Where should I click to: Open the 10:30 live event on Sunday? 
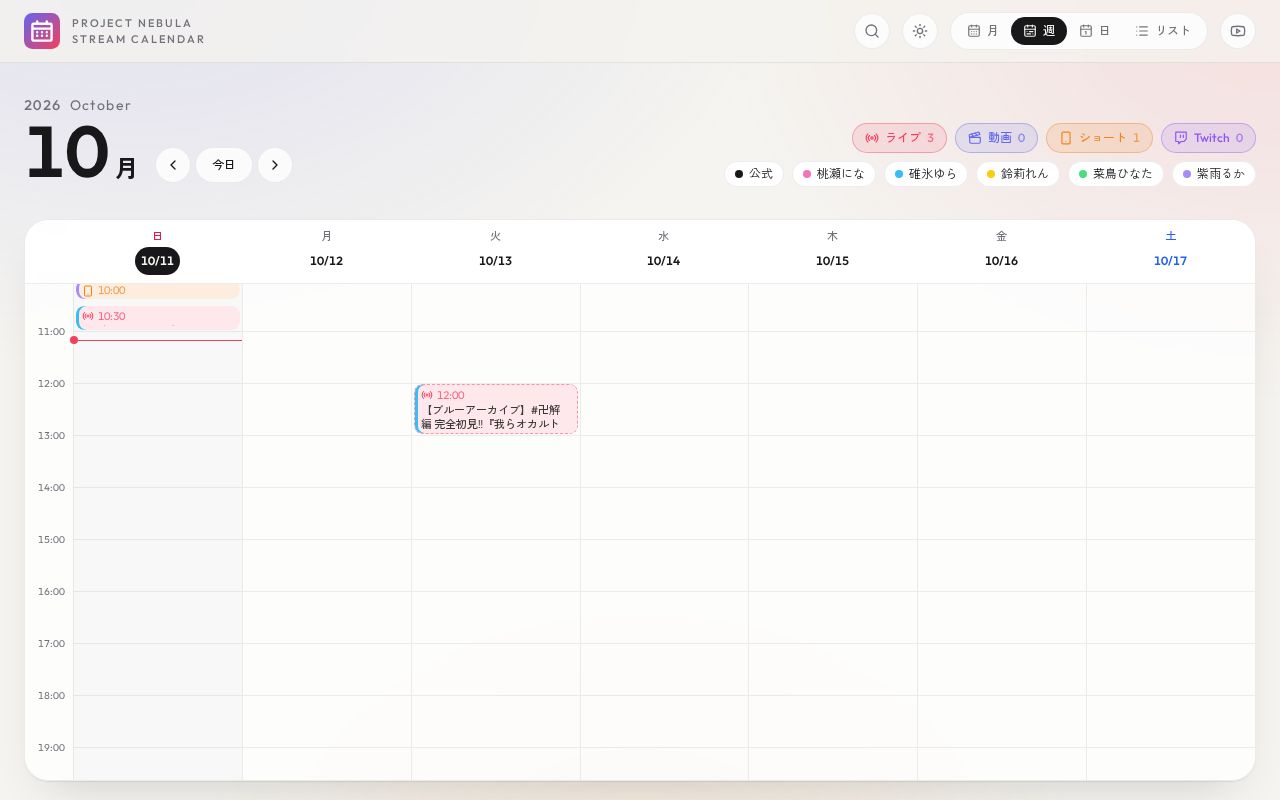click(x=158, y=318)
